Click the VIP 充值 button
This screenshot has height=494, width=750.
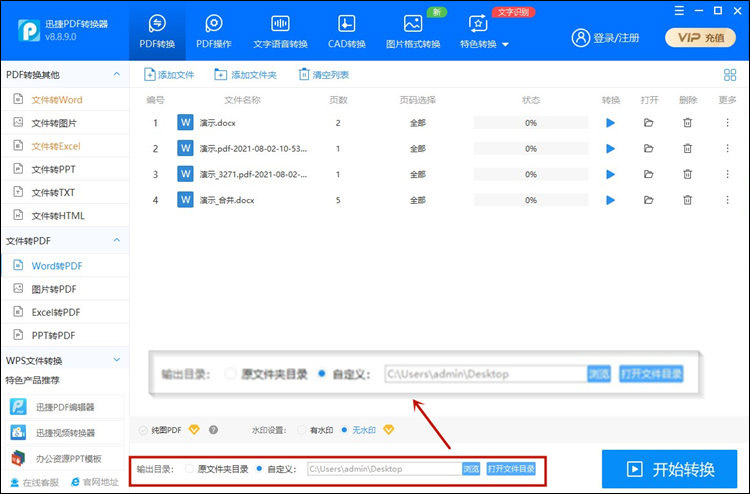[700, 38]
